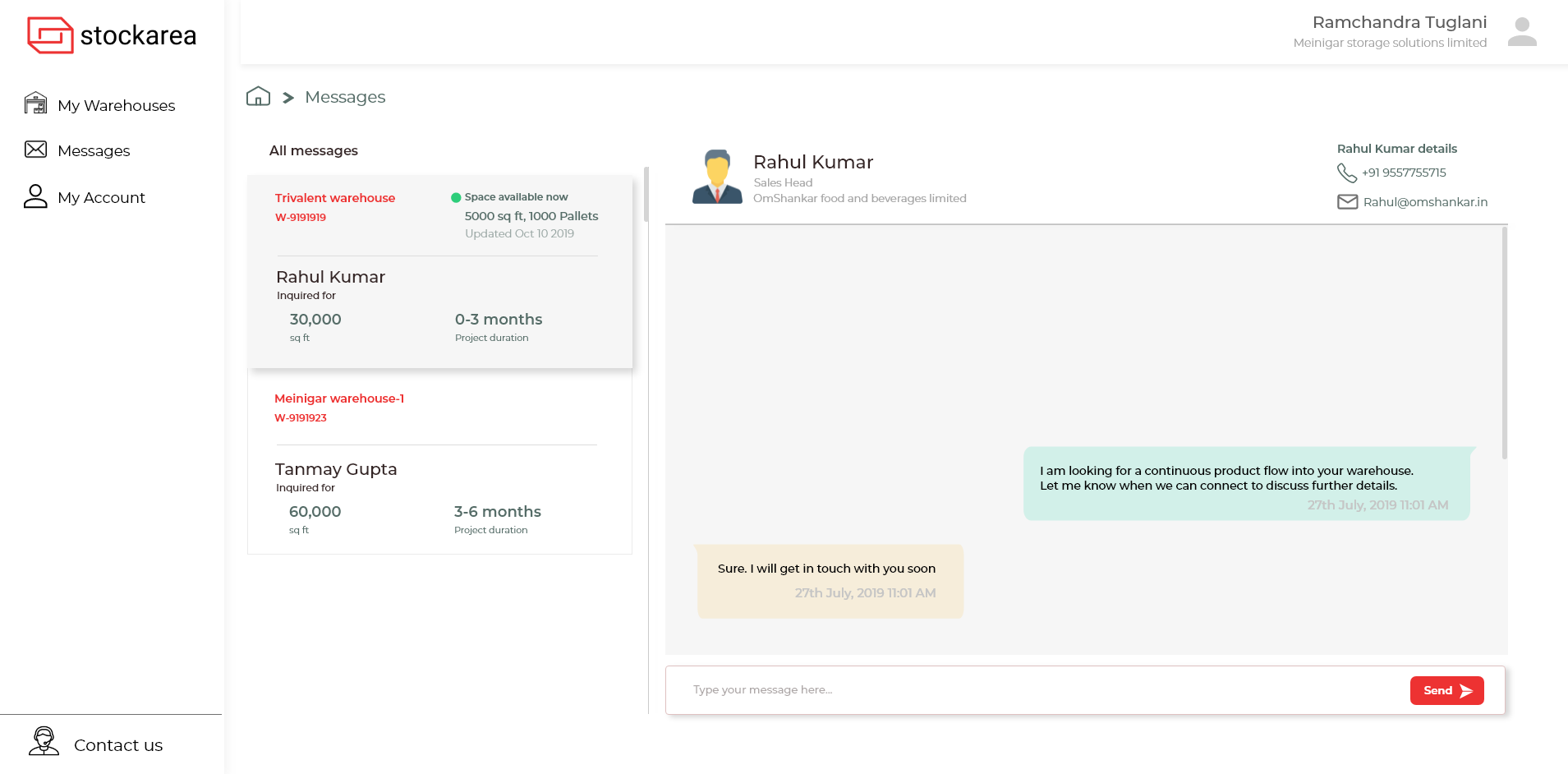
Task: Click the Messages envelope icon in sidebar
Action: point(35,149)
